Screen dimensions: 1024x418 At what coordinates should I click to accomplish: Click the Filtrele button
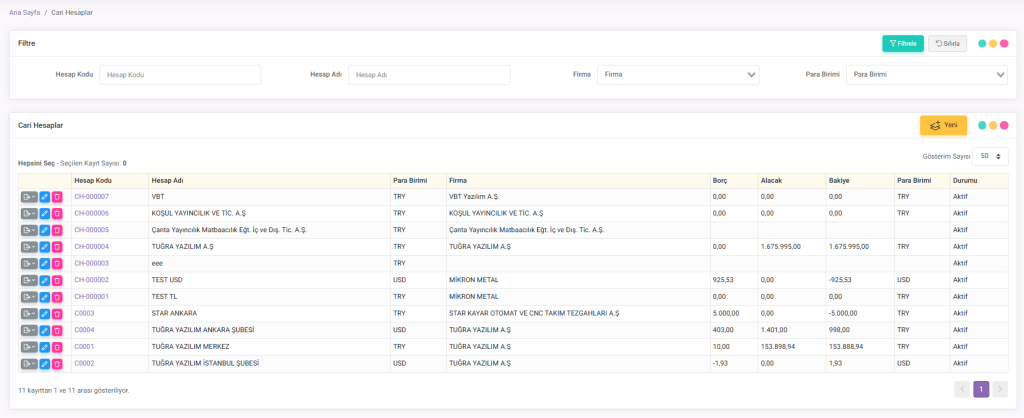902,44
